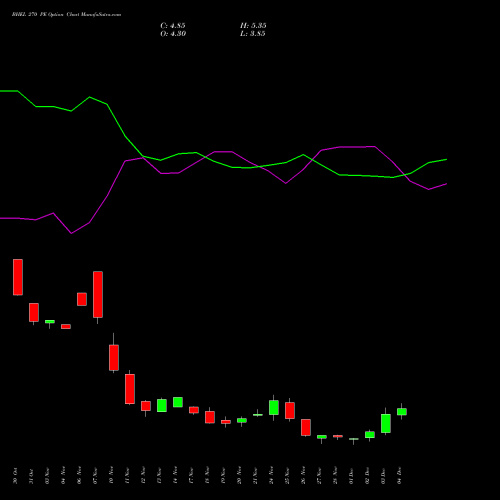
Task: Click the '30 Oct' date label
Action: 15,476
